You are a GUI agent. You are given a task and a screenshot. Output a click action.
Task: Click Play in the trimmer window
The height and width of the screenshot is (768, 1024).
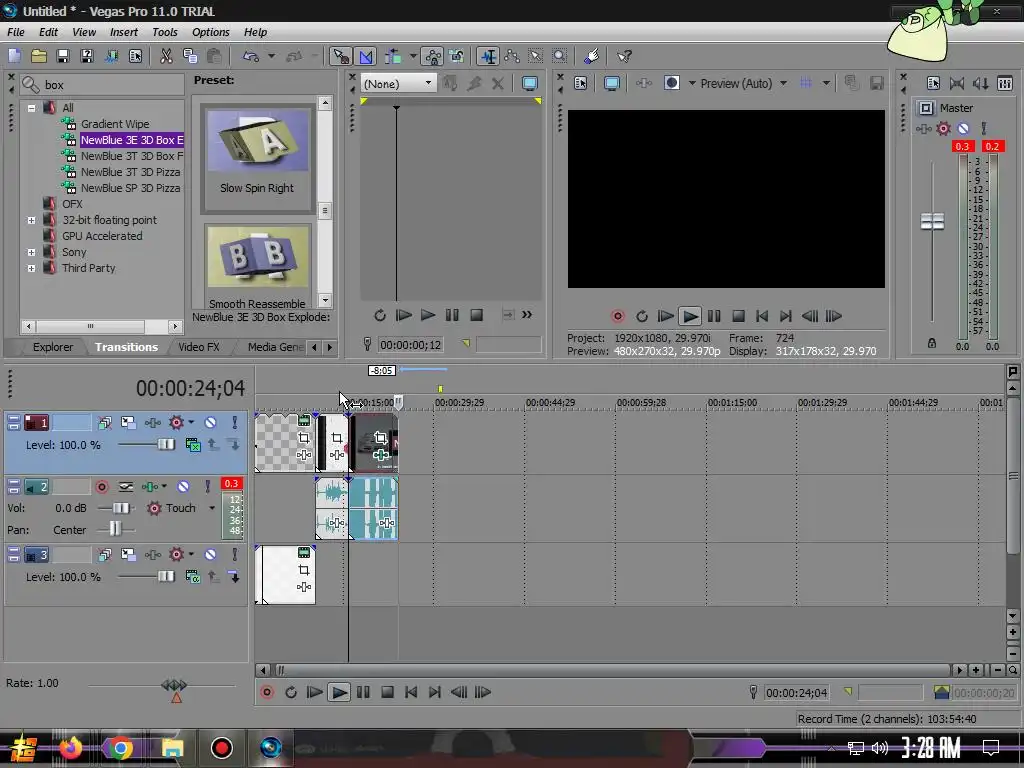428,315
